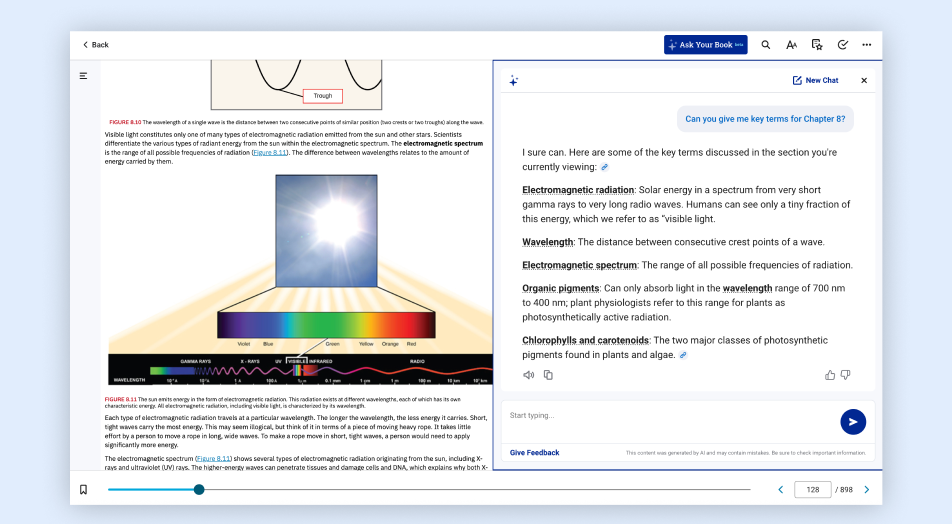Open text size display settings
The image size is (952, 524).
791,45
